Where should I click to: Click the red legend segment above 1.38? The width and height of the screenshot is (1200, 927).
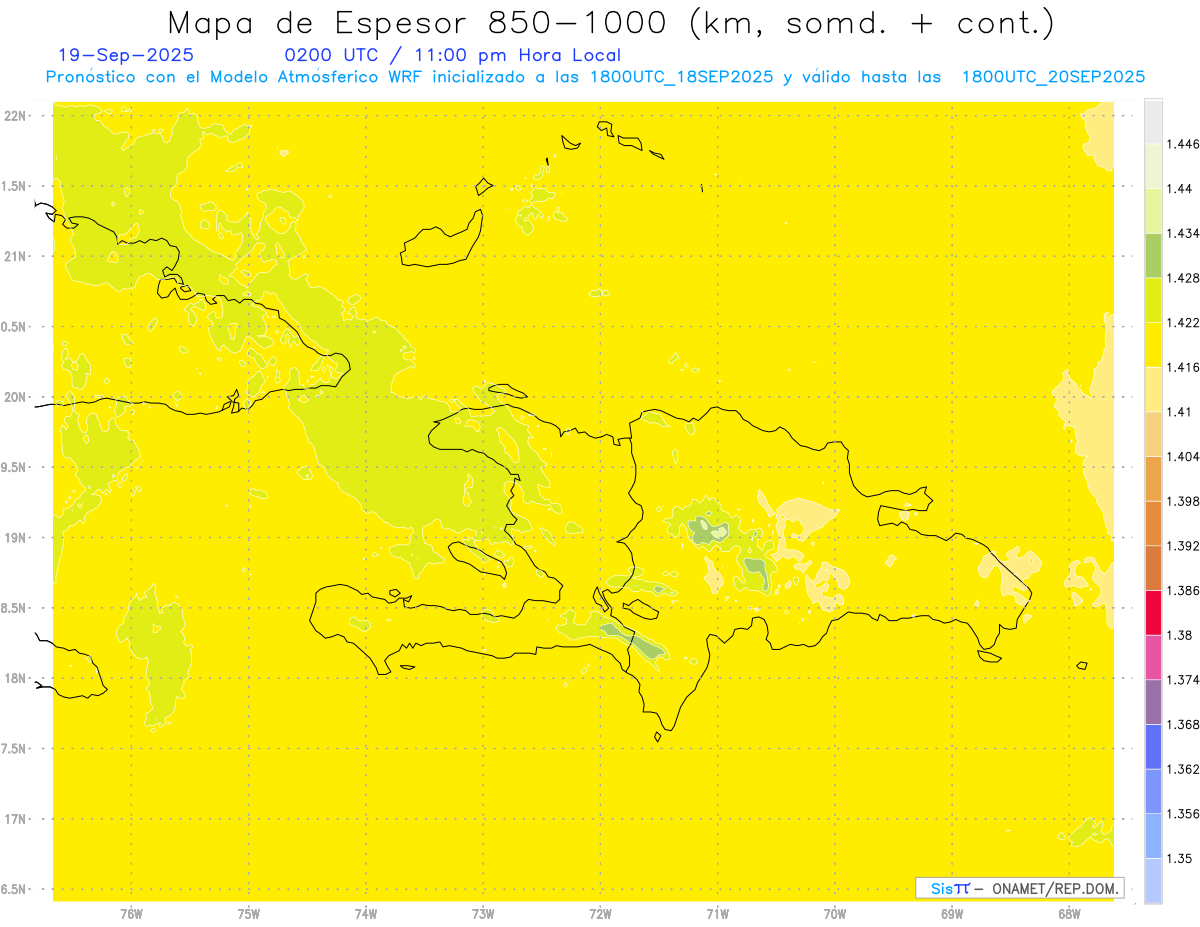tap(1153, 612)
